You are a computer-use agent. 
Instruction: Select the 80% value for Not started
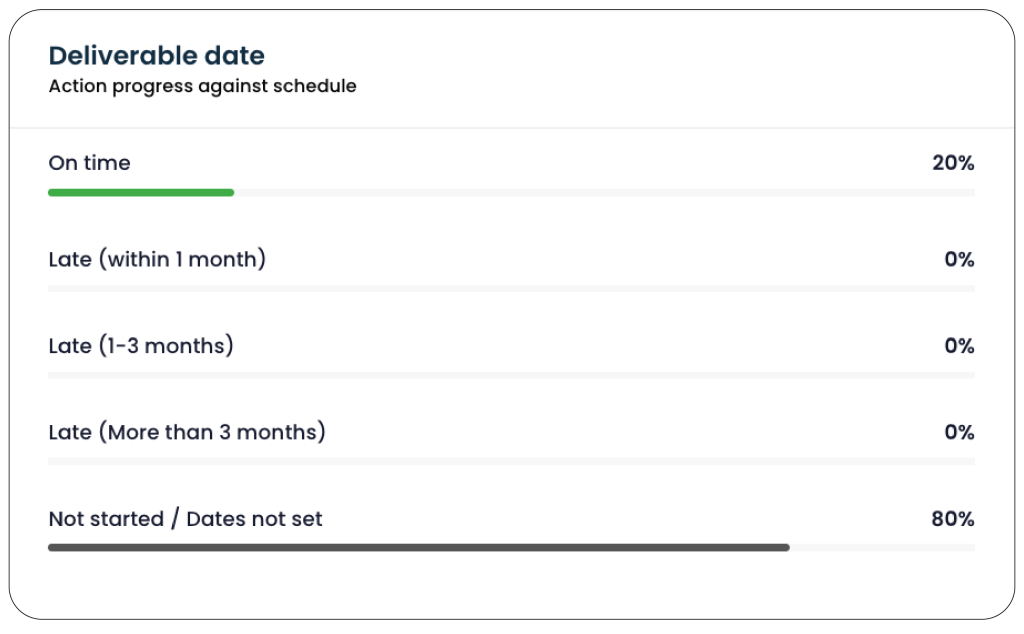coord(953,519)
